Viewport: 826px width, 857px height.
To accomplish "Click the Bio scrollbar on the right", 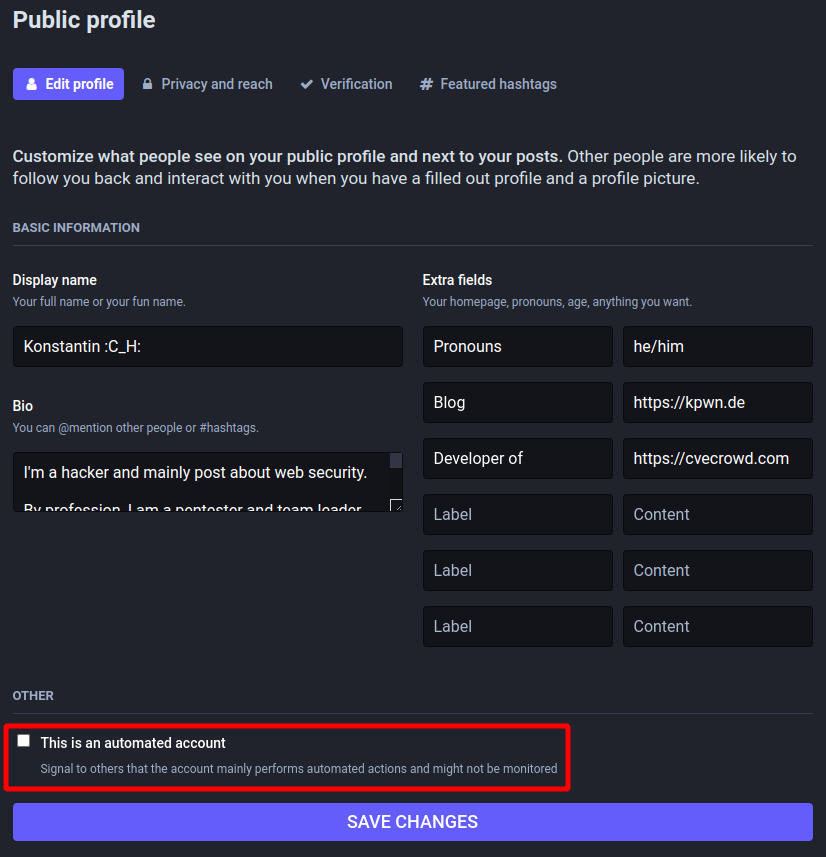I will [x=394, y=460].
